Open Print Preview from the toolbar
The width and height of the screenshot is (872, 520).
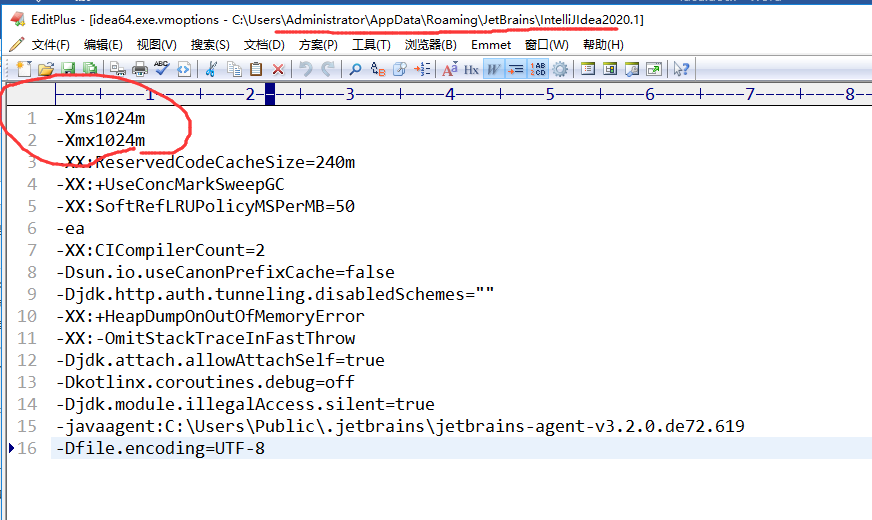pyautogui.click(x=117, y=69)
